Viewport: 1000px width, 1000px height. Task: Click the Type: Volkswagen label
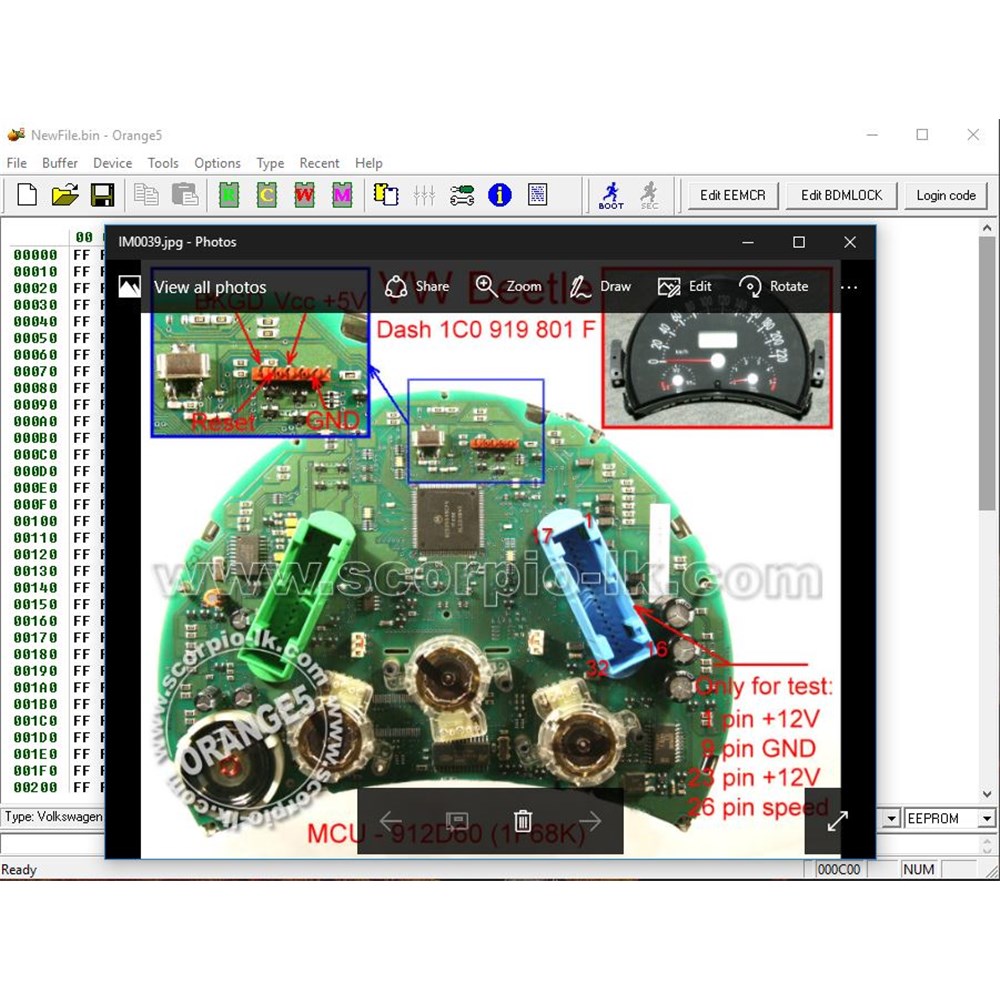(x=53, y=817)
